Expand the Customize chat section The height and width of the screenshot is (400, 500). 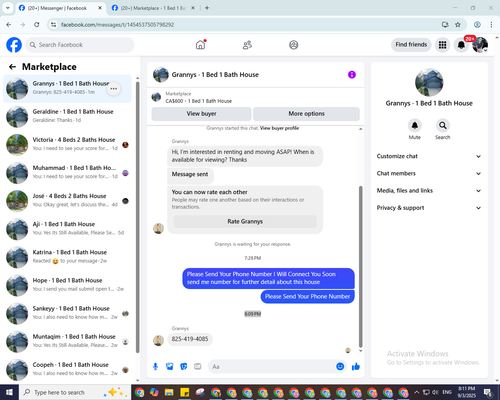click(429, 156)
